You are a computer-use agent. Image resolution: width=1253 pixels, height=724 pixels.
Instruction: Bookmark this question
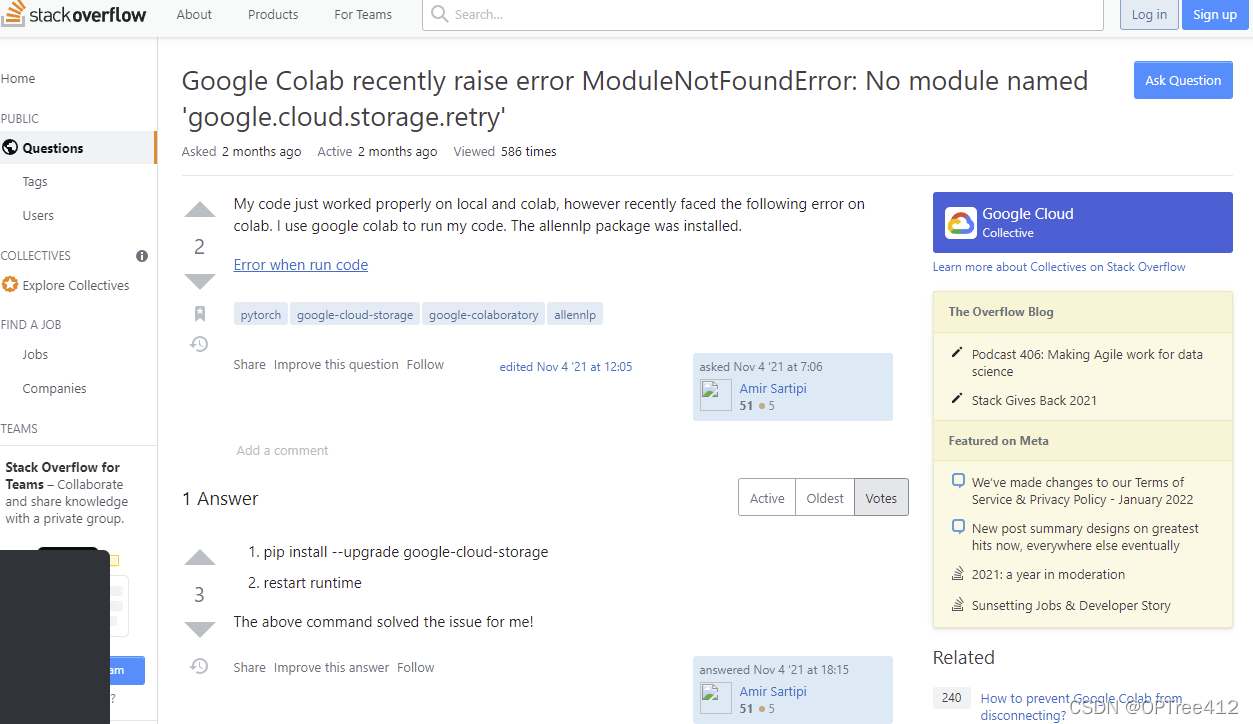tap(199, 313)
